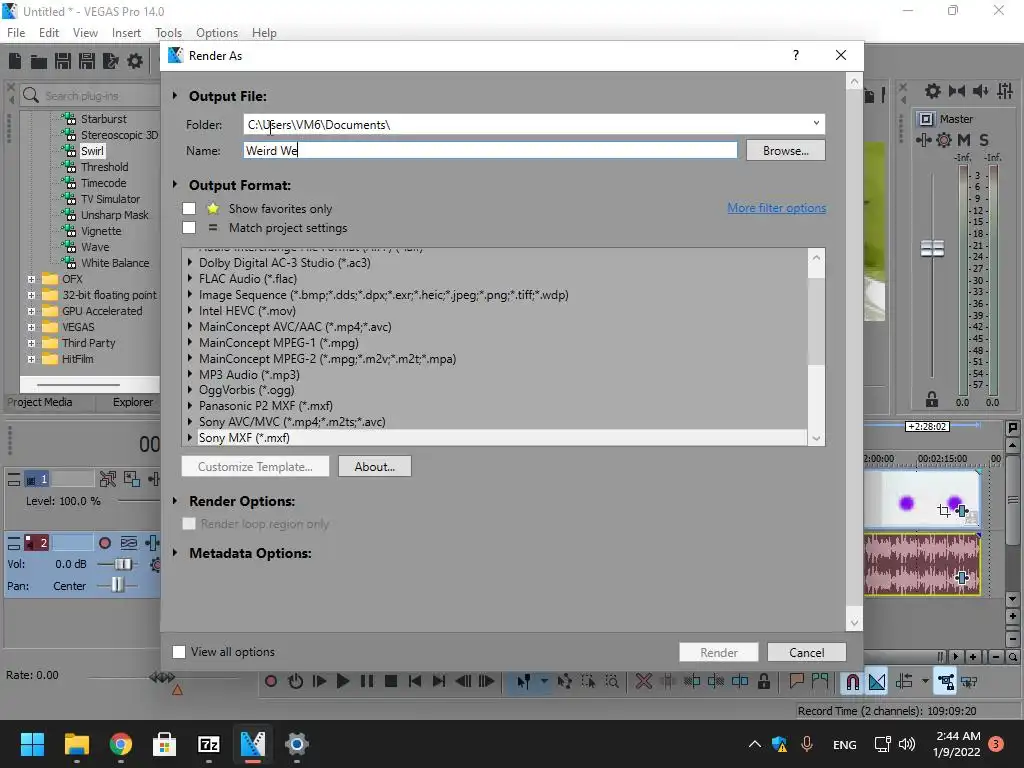1024x768 pixels.
Task: Open the Edit menu
Action: tap(49, 33)
